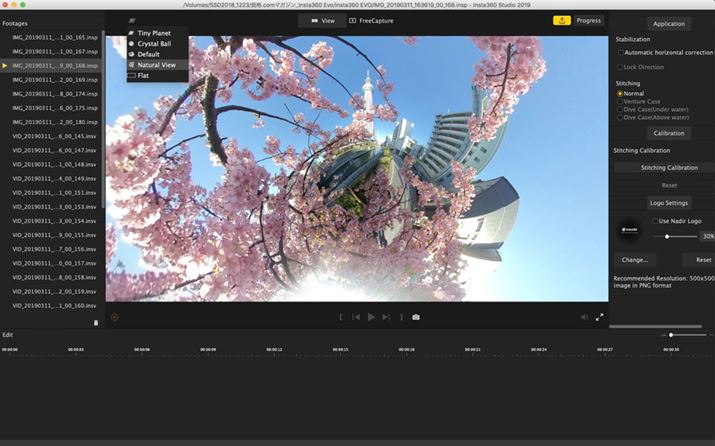715x446 pixels.
Task: Skip to the next frame icon
Action: pyautogui.click(x=386, y=317)
